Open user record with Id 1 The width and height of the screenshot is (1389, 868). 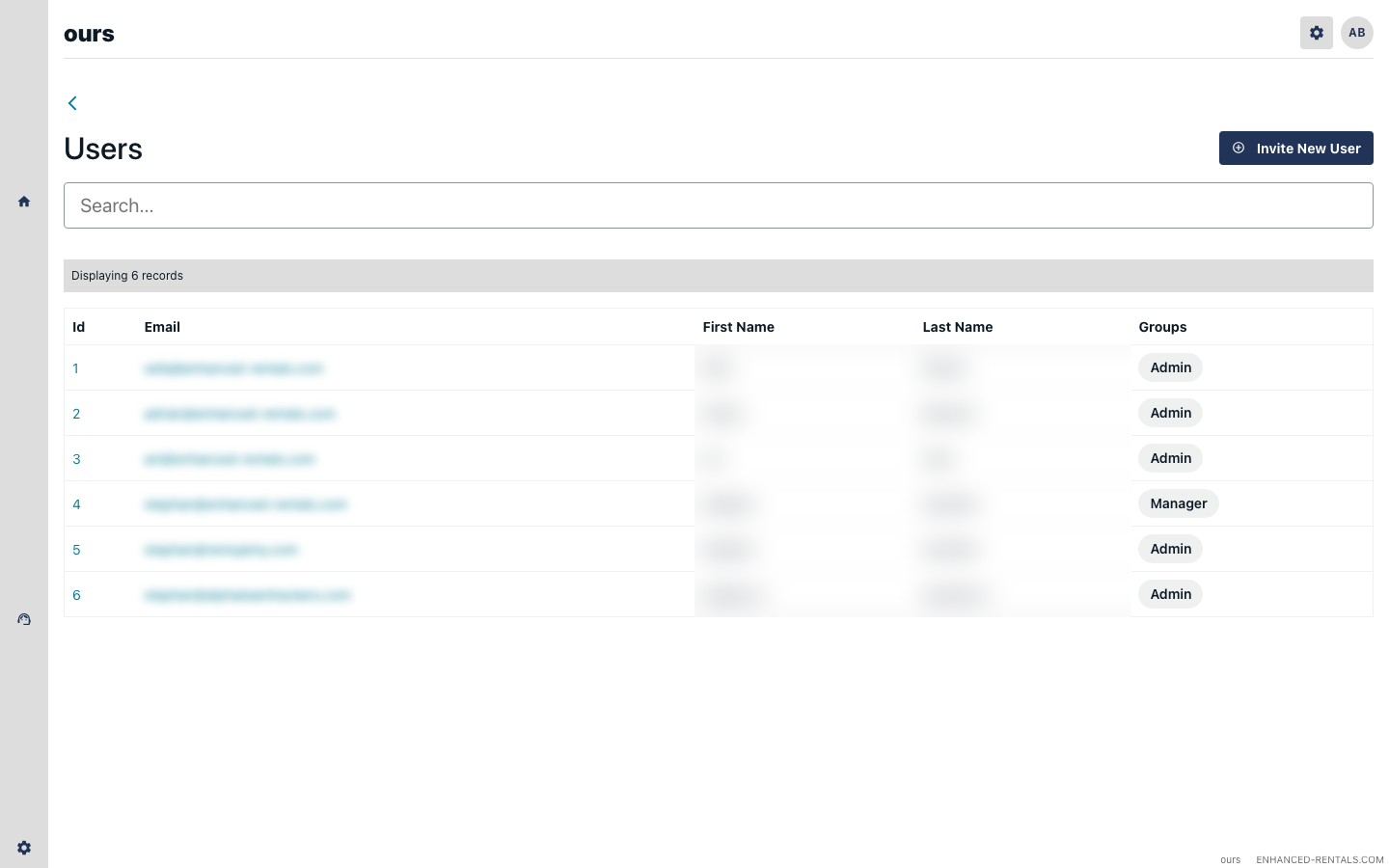[76, 368]
